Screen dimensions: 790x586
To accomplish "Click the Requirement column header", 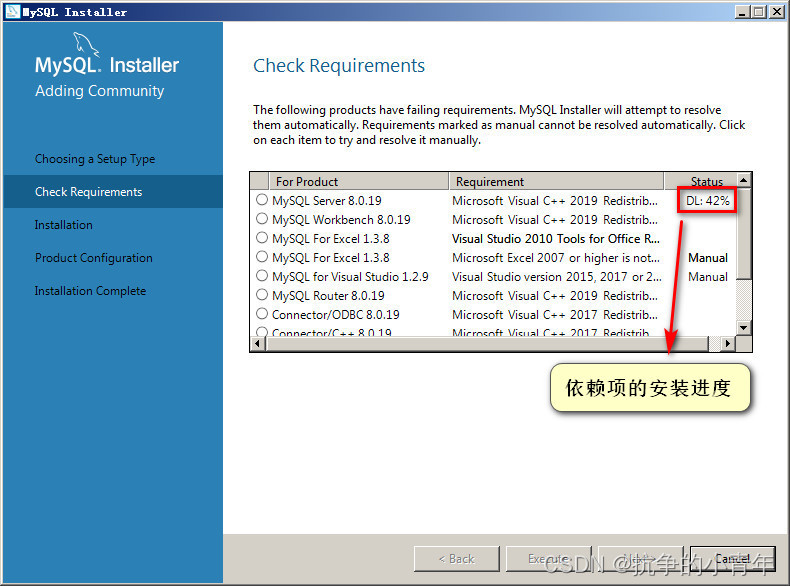I will click(x=556, y=181).
